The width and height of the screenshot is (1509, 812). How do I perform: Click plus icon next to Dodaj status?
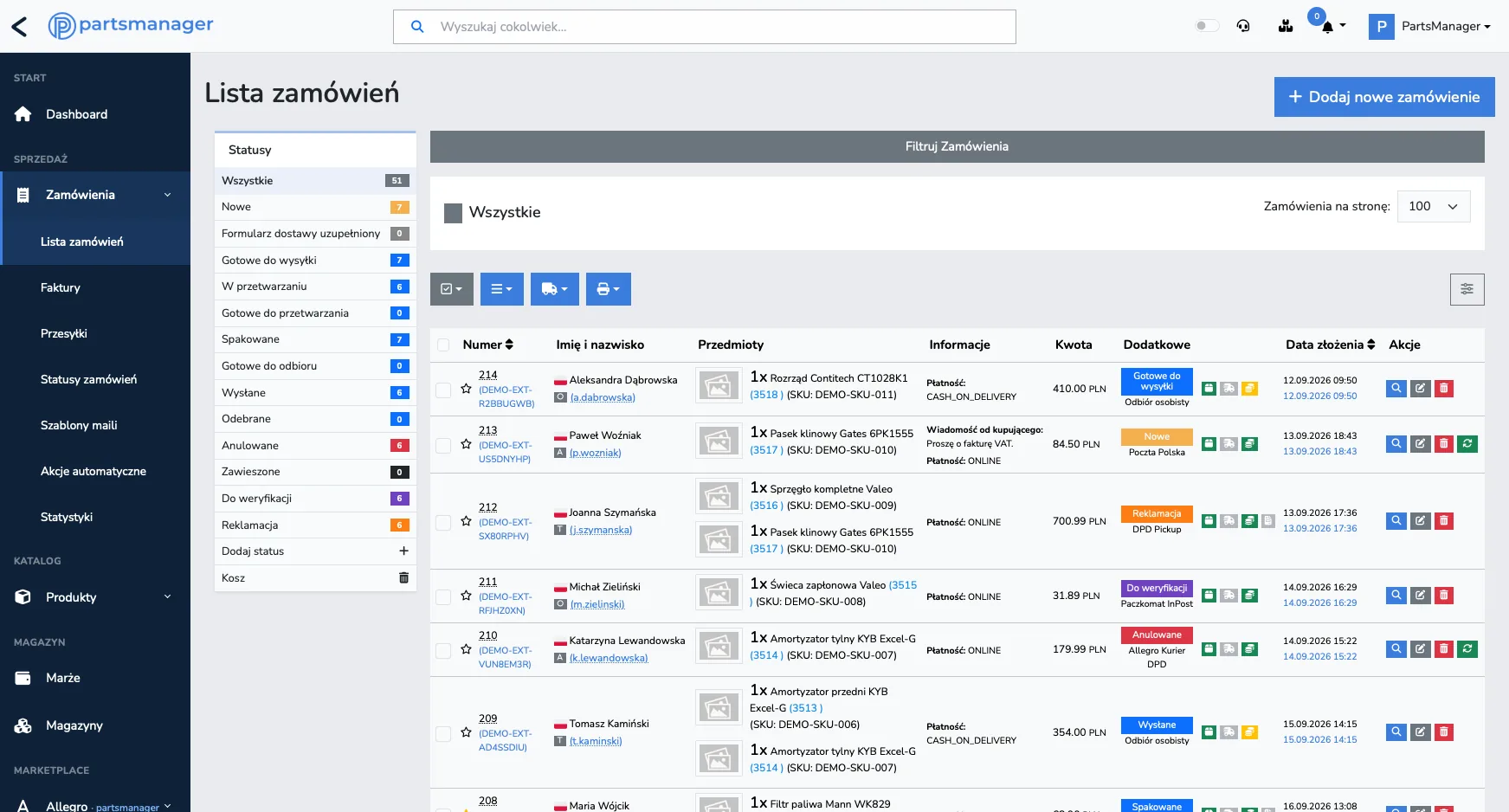(403, 551)
